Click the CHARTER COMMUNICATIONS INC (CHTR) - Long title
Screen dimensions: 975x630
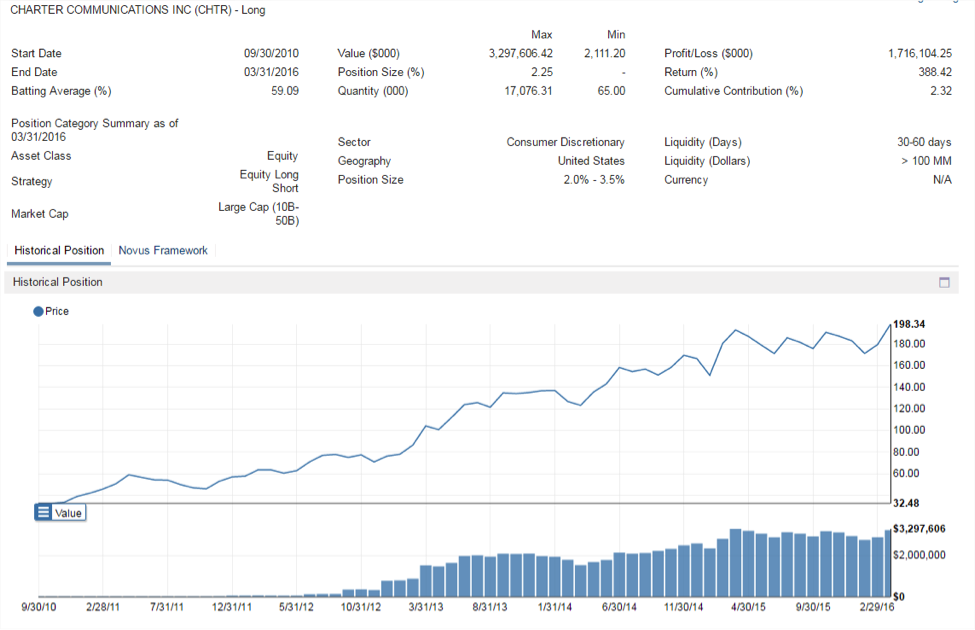pyautogui.click(x=137, y=10)
